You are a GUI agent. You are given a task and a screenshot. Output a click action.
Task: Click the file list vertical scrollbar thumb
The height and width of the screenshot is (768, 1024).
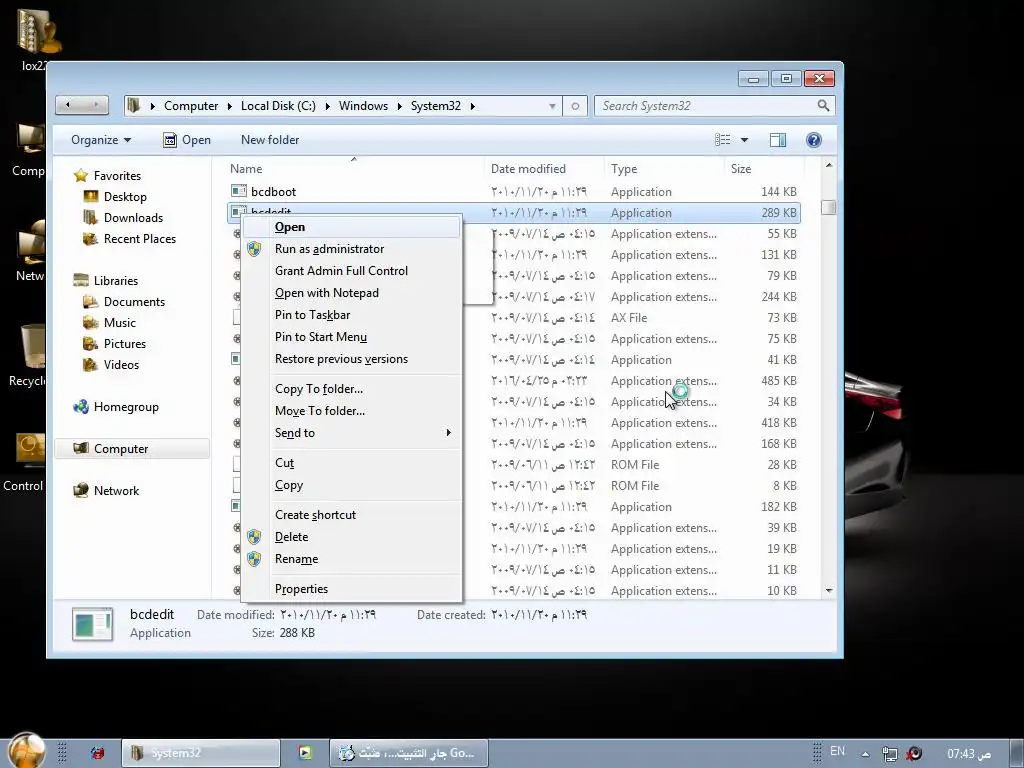tap(829, 207)
